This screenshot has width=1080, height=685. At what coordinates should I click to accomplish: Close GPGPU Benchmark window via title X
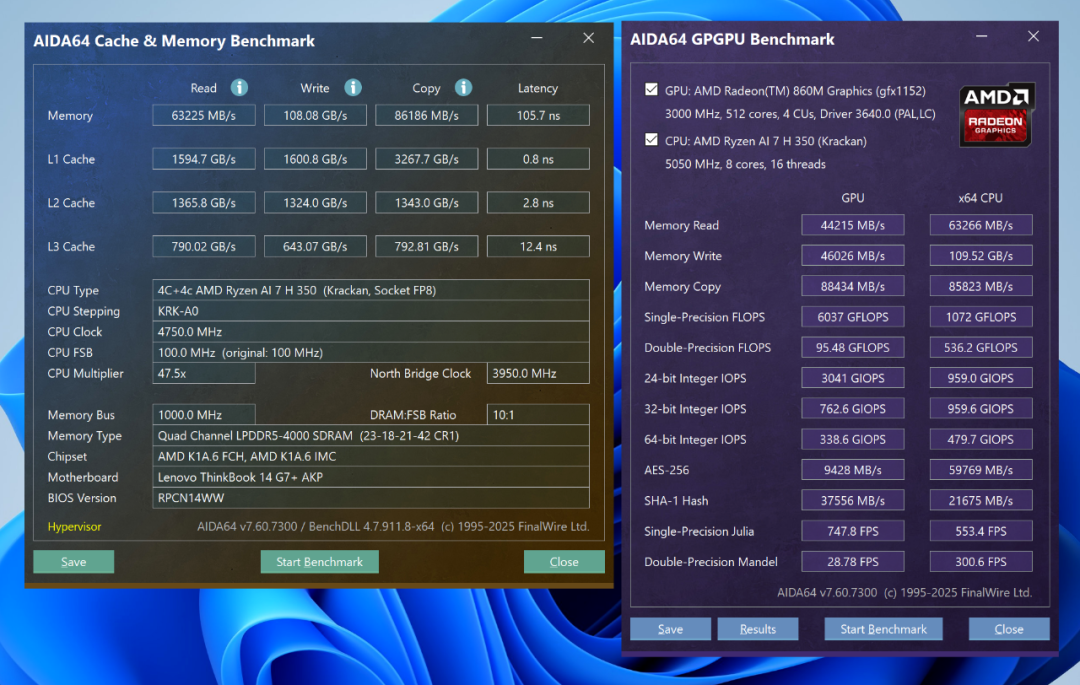[x=1033, y=36]
